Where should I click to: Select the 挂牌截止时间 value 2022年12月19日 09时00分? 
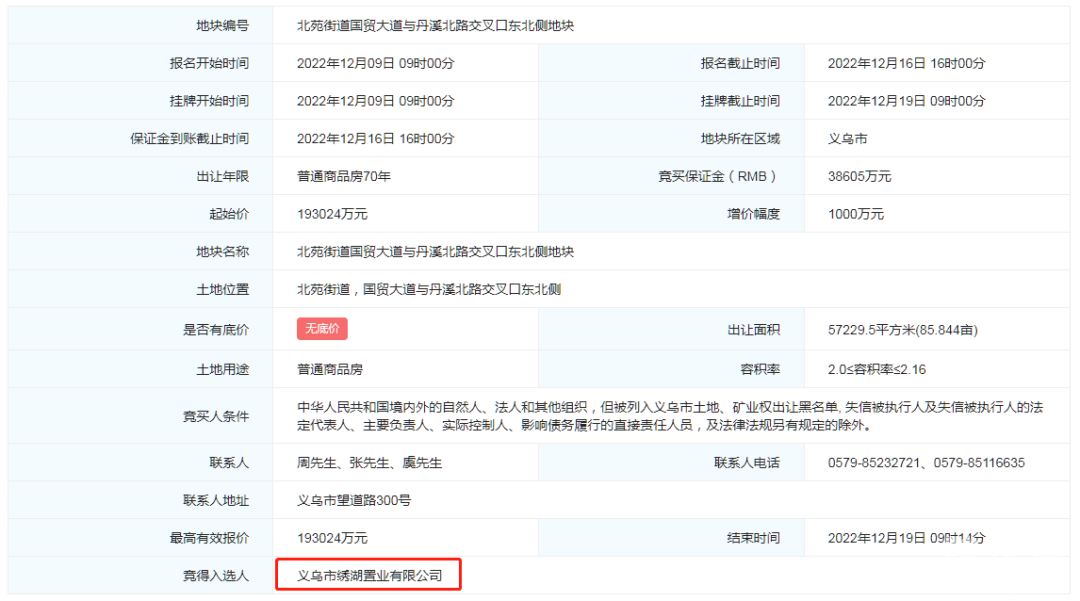(x=906, y=101)
